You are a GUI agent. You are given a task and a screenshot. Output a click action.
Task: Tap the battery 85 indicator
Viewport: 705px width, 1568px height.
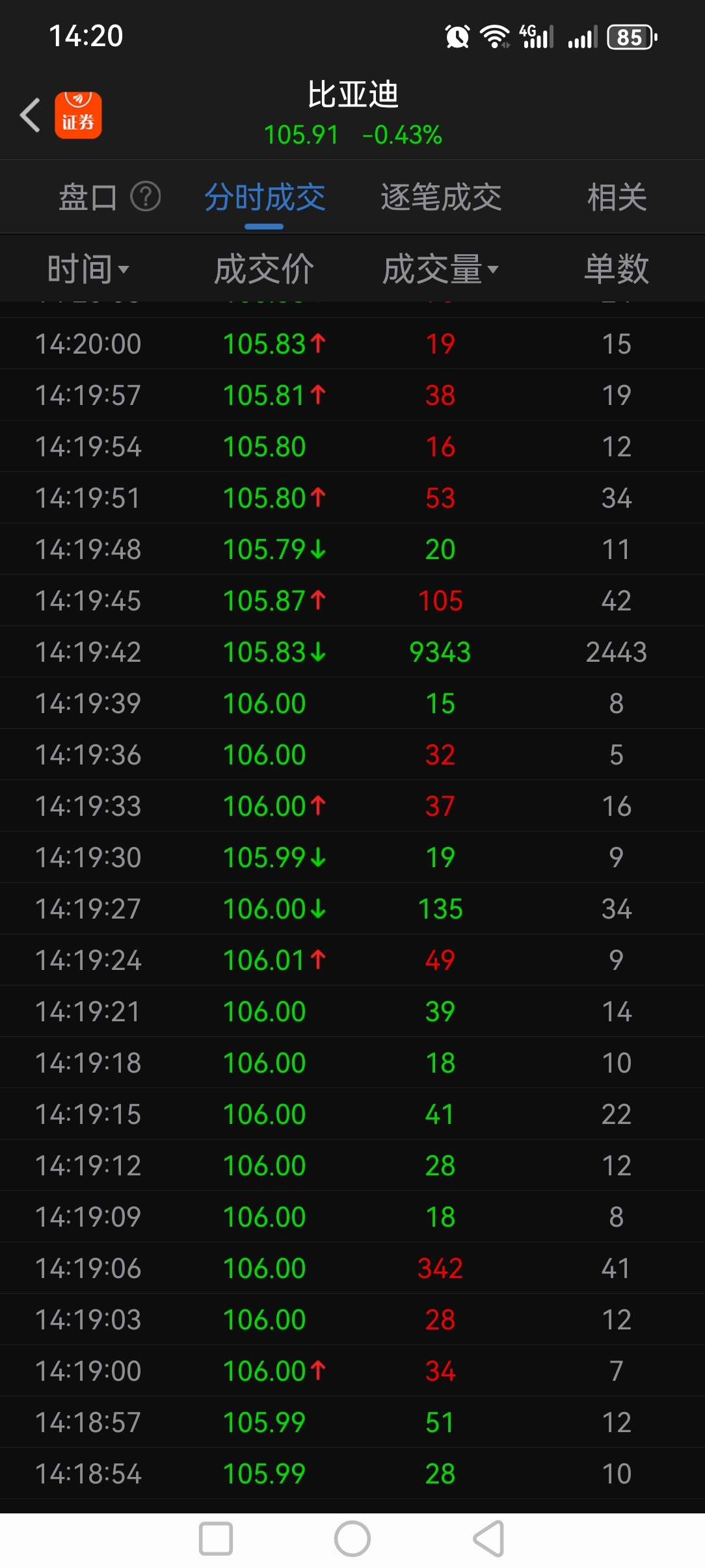(632, 37)
